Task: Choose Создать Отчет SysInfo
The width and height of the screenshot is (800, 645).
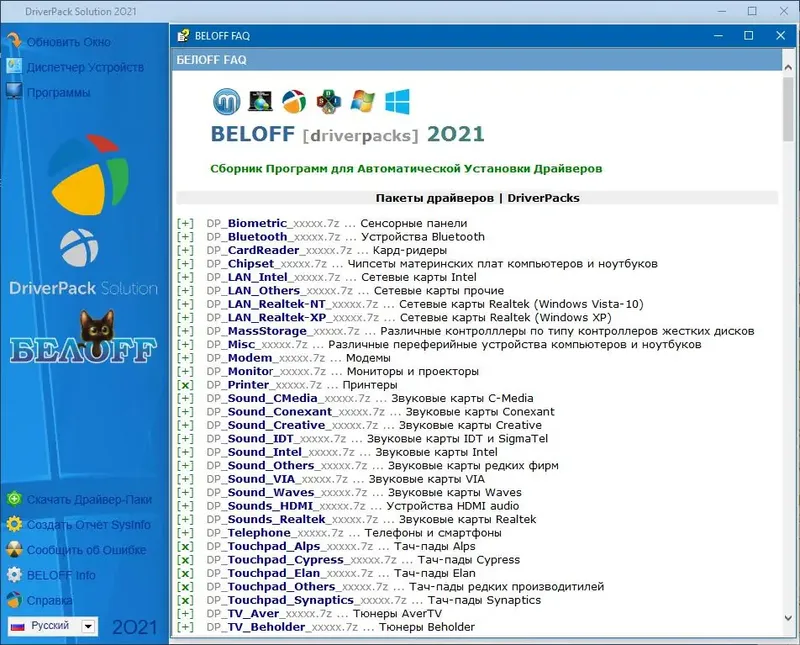Action: point(89,525)
